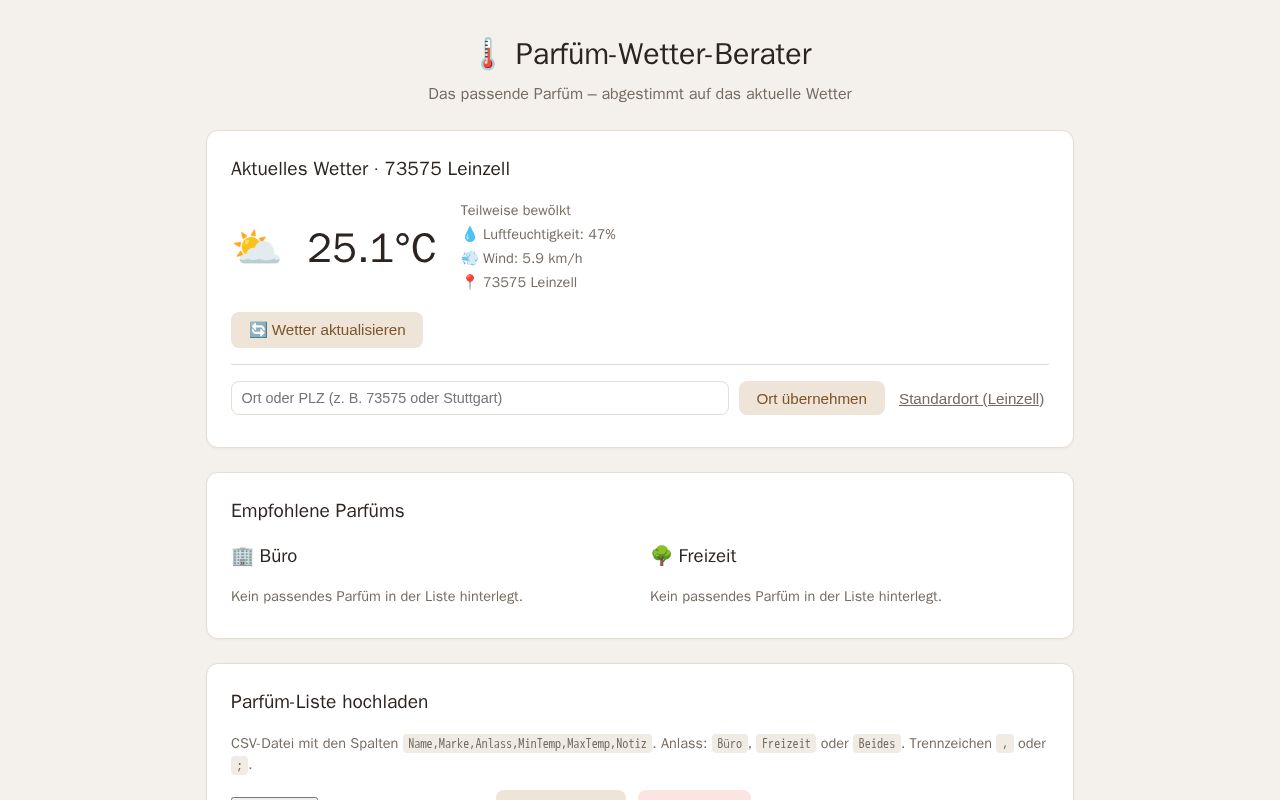Screen dimensions: 1280x800
Task: Click the Büro section heading
Action: tap(264, 556)
